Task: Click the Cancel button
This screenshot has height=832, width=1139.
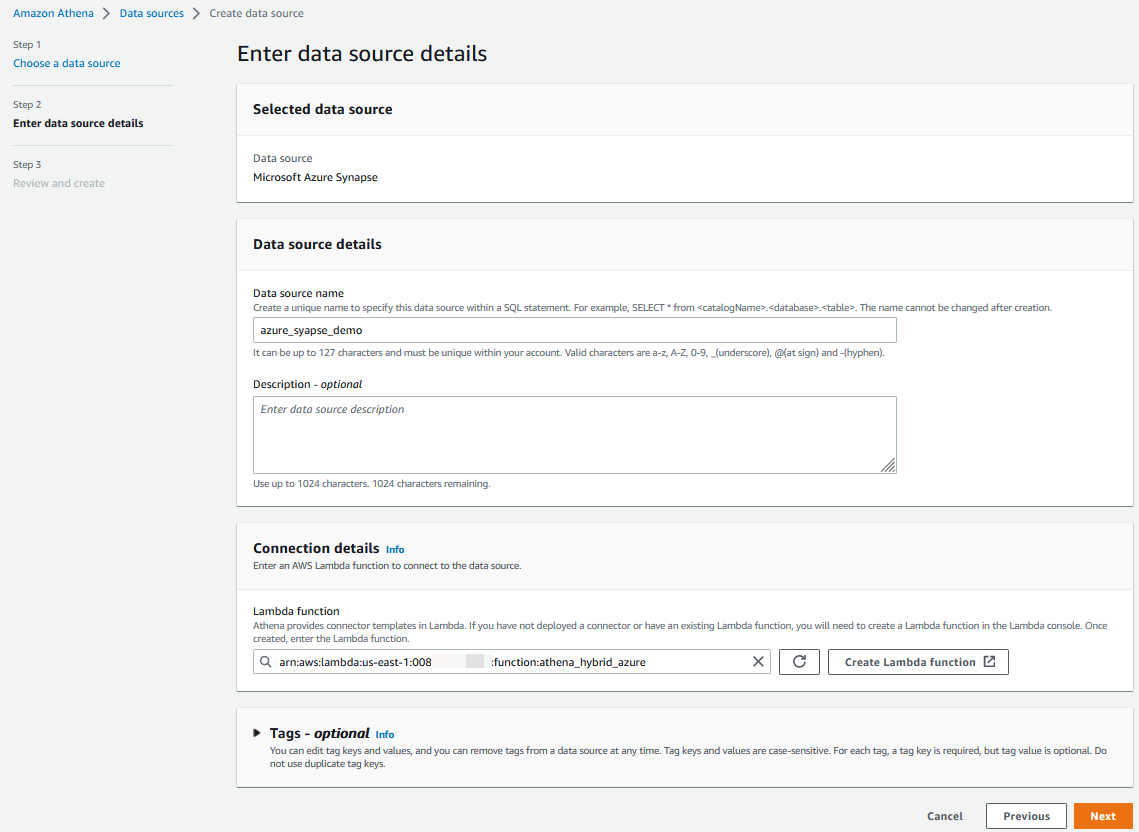Action: point(945,816)
